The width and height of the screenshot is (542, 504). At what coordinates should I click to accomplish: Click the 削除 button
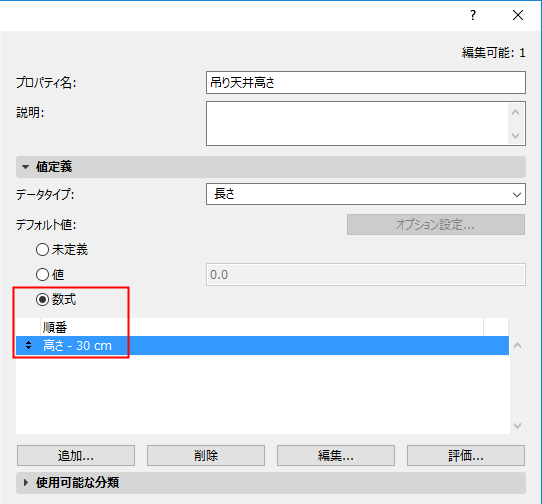(206, 456)
